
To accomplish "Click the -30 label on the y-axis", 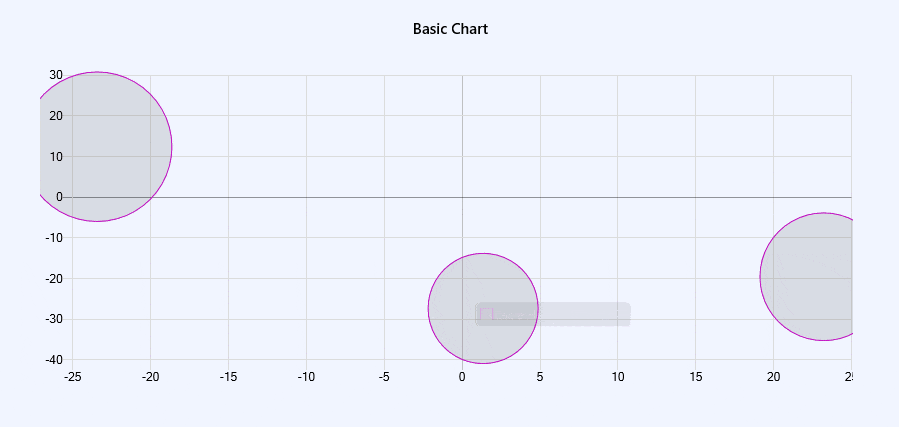I will 54,319.
